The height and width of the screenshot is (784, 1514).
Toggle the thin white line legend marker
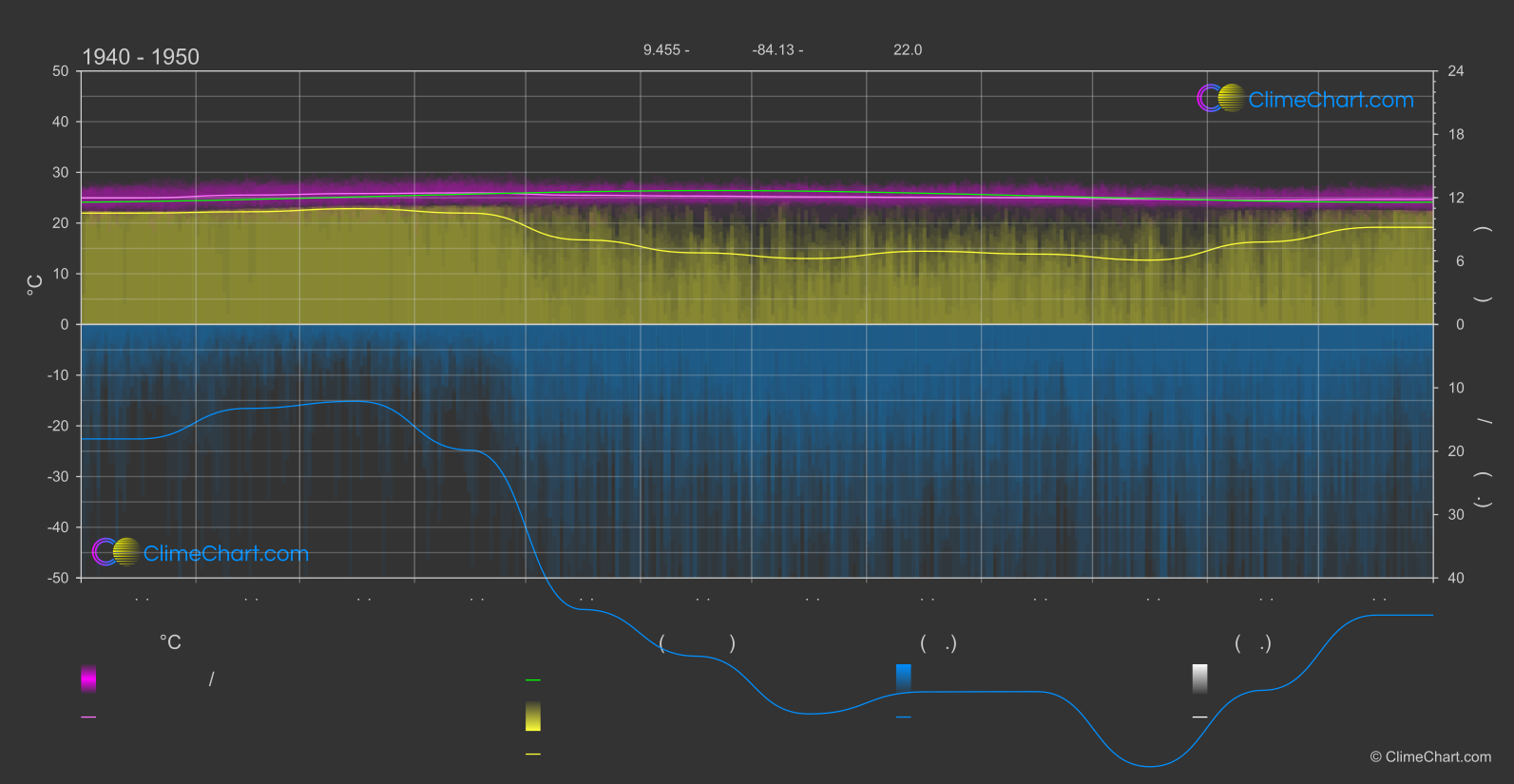point(1199,717)
